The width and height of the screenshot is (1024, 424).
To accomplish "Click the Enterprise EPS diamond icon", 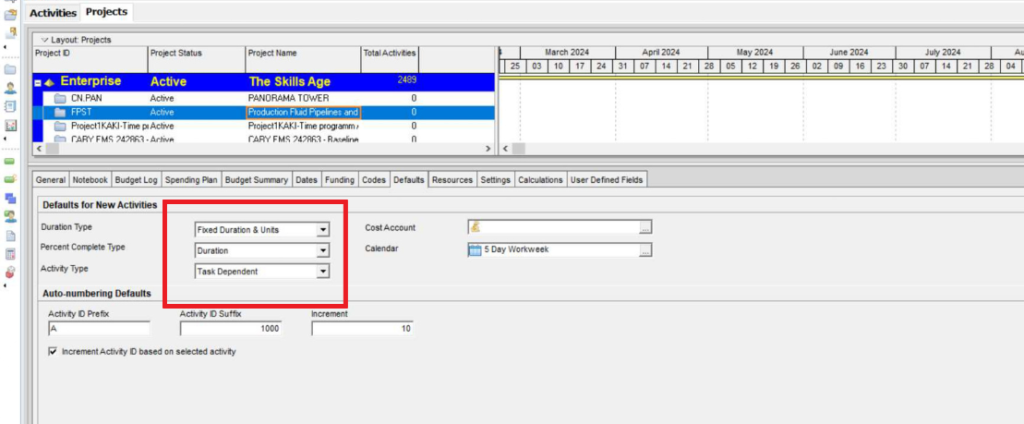I will click(x=50, y=82).
